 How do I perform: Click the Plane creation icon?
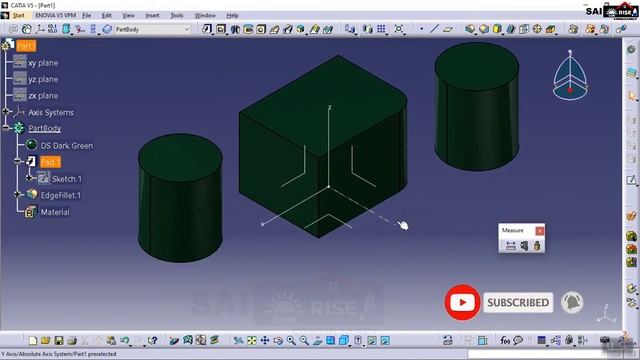(448, 29)
